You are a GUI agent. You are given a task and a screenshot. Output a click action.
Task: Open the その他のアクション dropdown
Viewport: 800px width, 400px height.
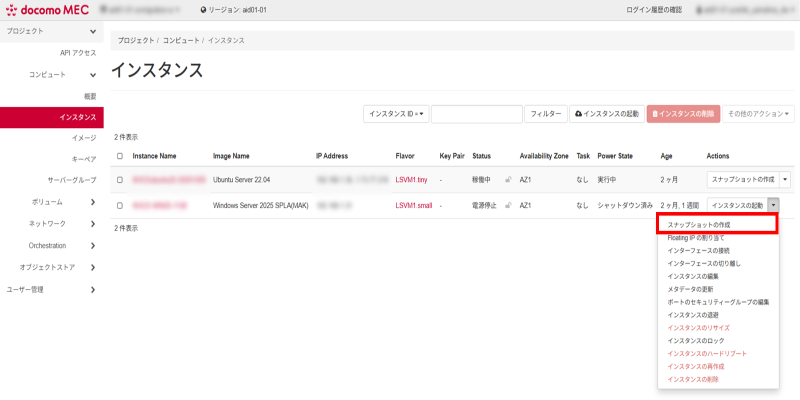click(759, 114)
